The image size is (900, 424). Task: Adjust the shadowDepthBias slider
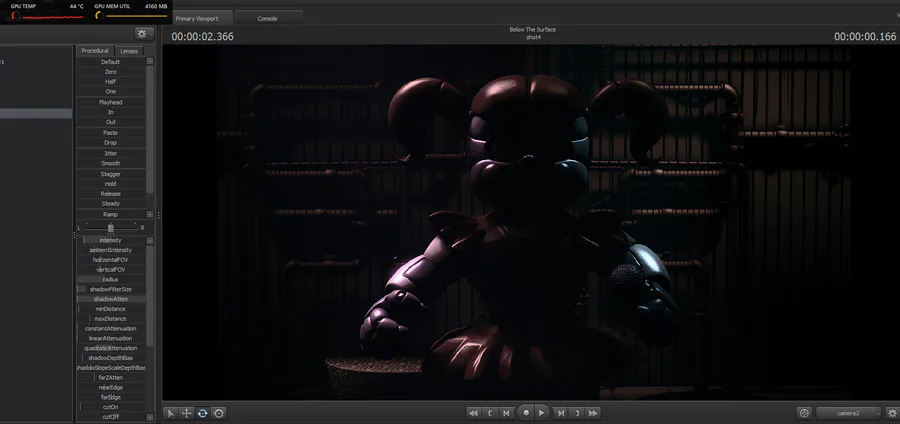click(x=111, y=358)
